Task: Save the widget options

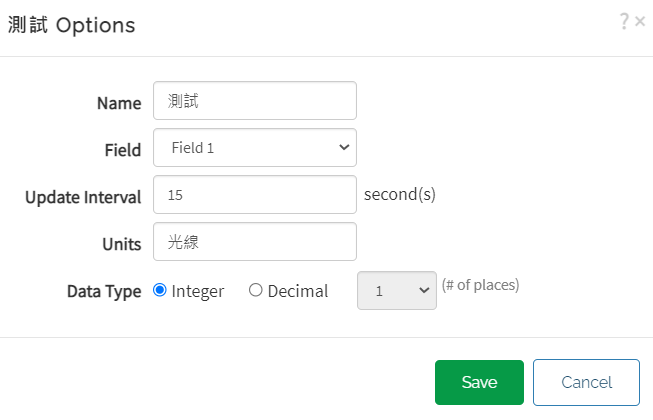Action: [x=479, y=383]
